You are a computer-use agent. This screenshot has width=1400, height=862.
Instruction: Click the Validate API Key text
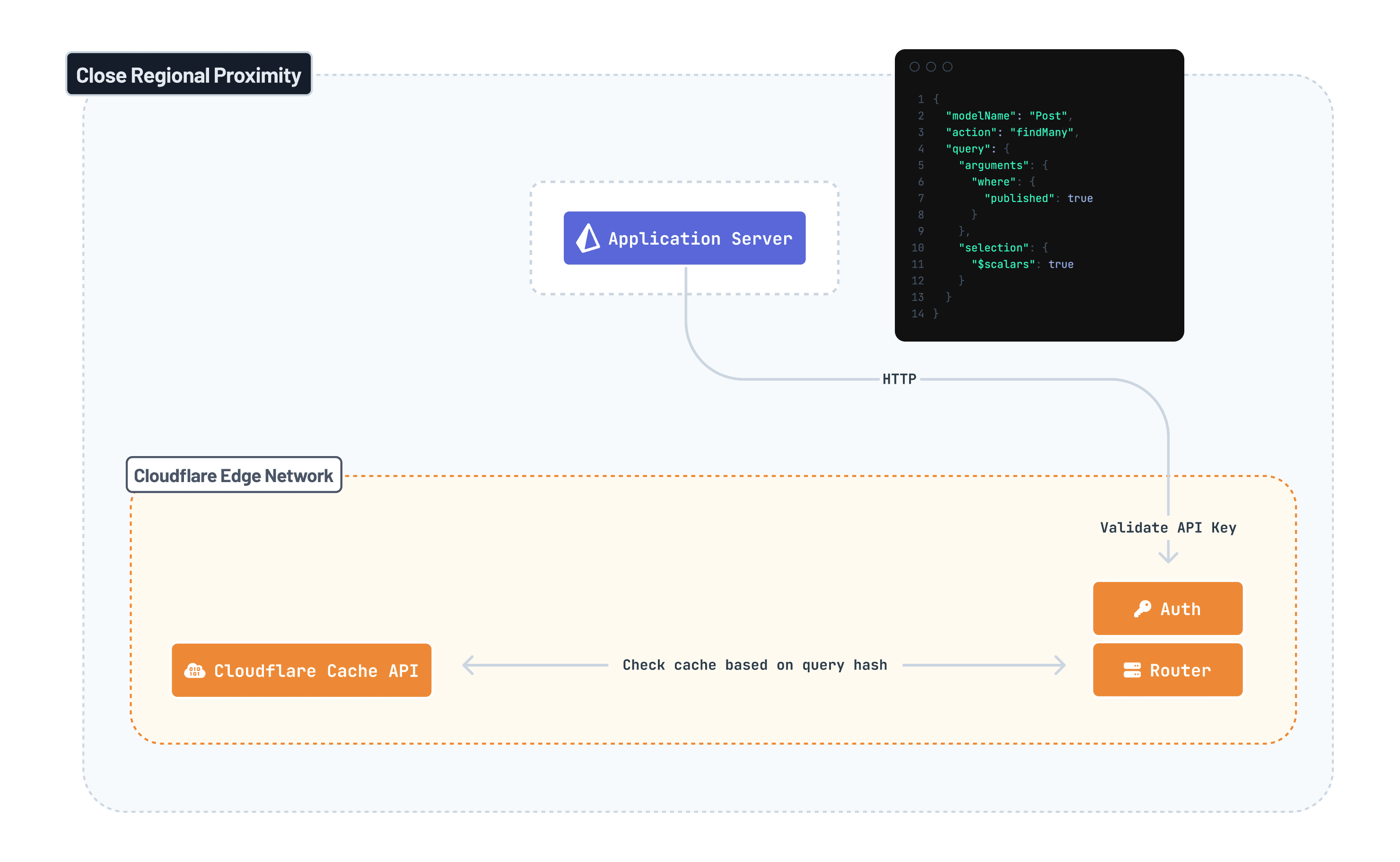click(x=1167, y=528)
